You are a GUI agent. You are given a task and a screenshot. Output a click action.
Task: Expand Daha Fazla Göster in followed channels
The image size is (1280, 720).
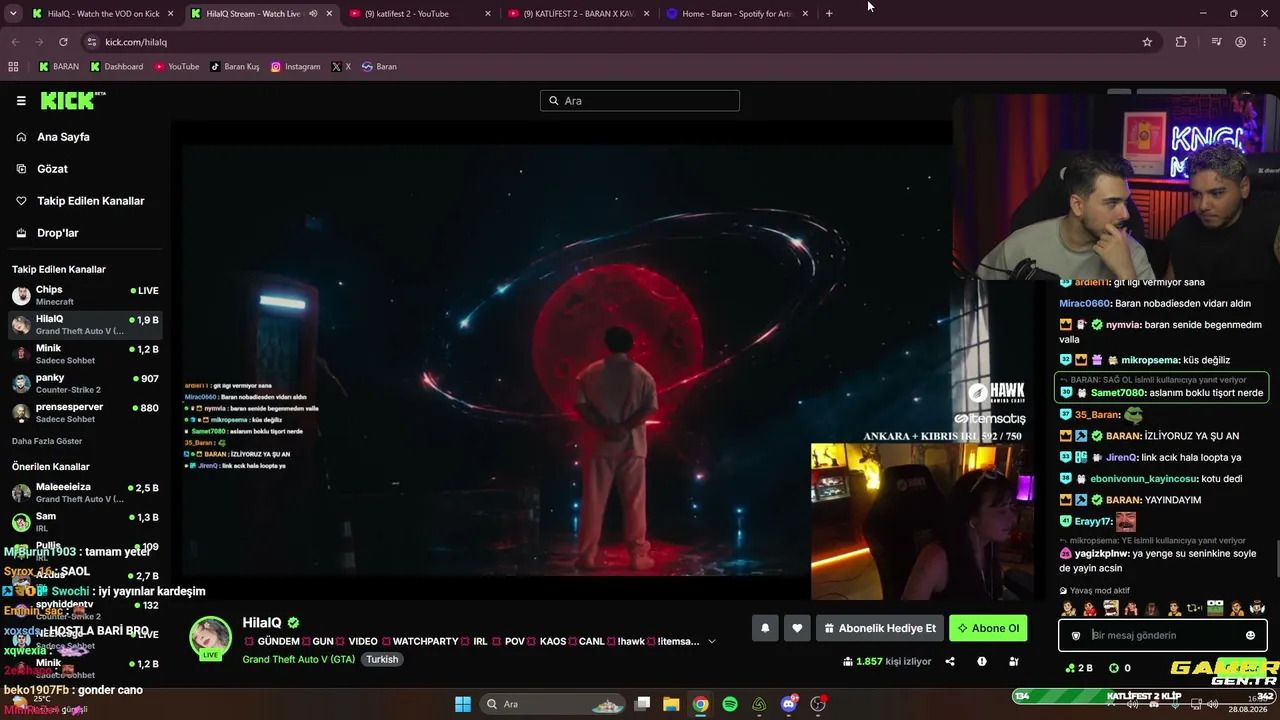47,441
